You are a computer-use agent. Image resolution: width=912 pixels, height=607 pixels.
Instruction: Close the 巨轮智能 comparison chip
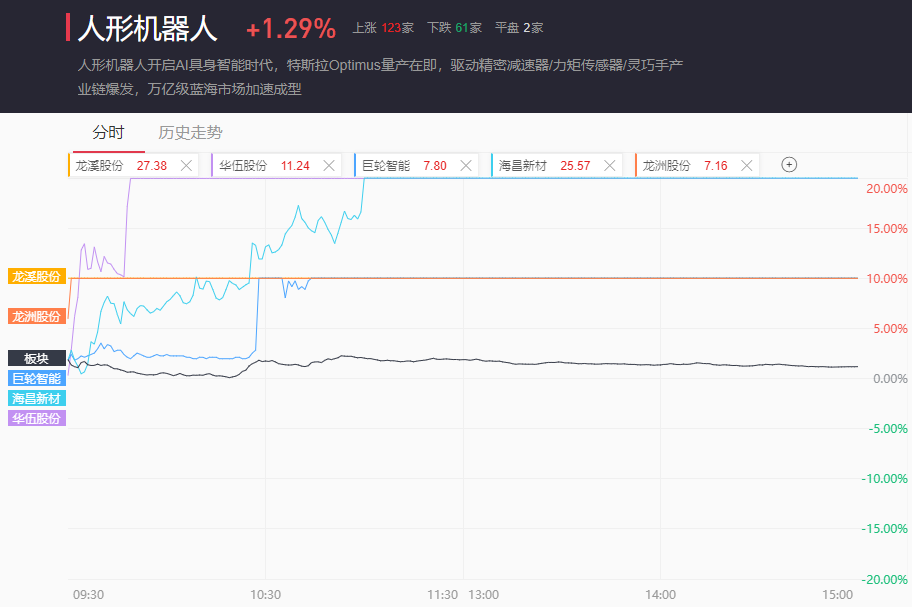click(466, 166)
